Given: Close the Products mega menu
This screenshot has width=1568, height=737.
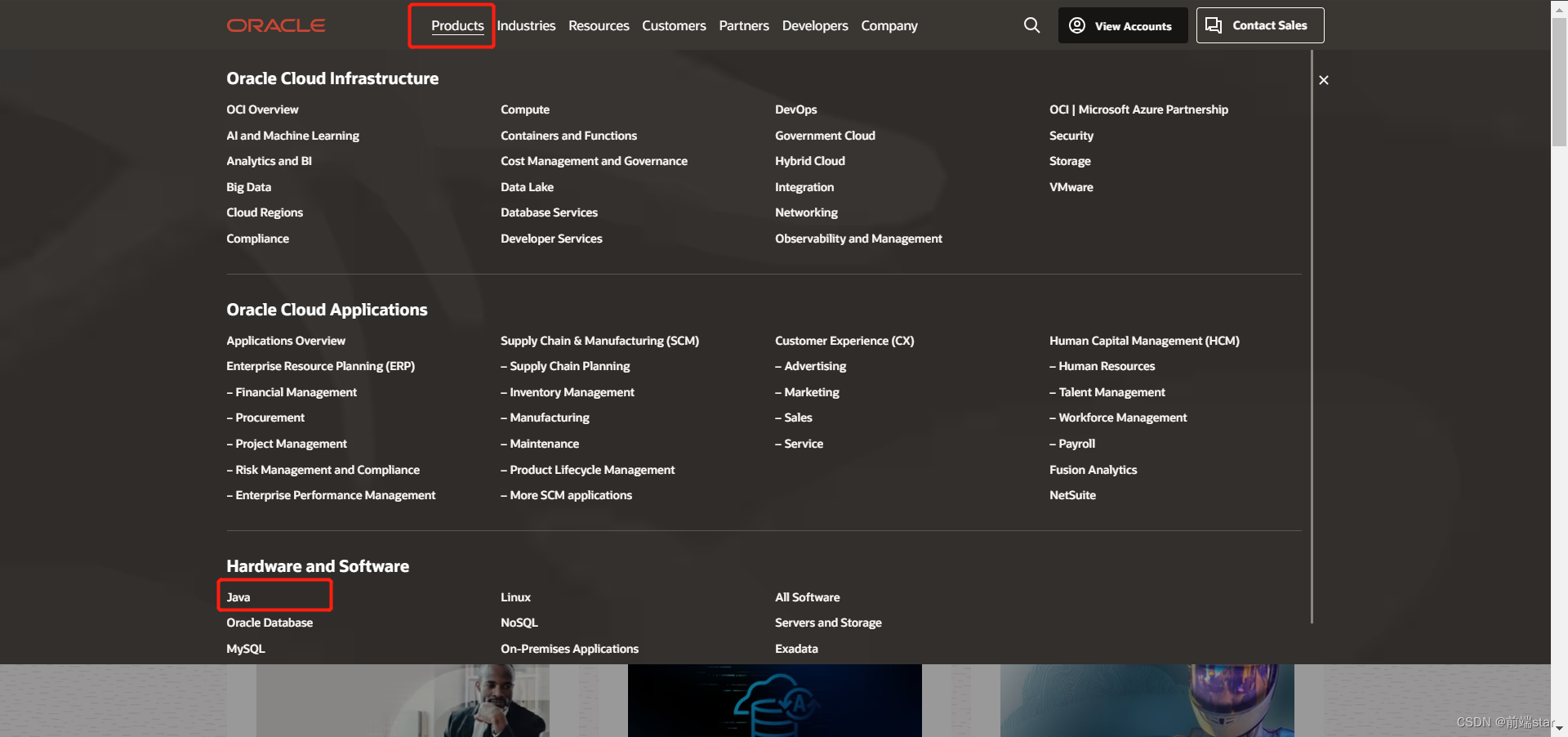Looking at the screenshot, I should click(1324, 80).
